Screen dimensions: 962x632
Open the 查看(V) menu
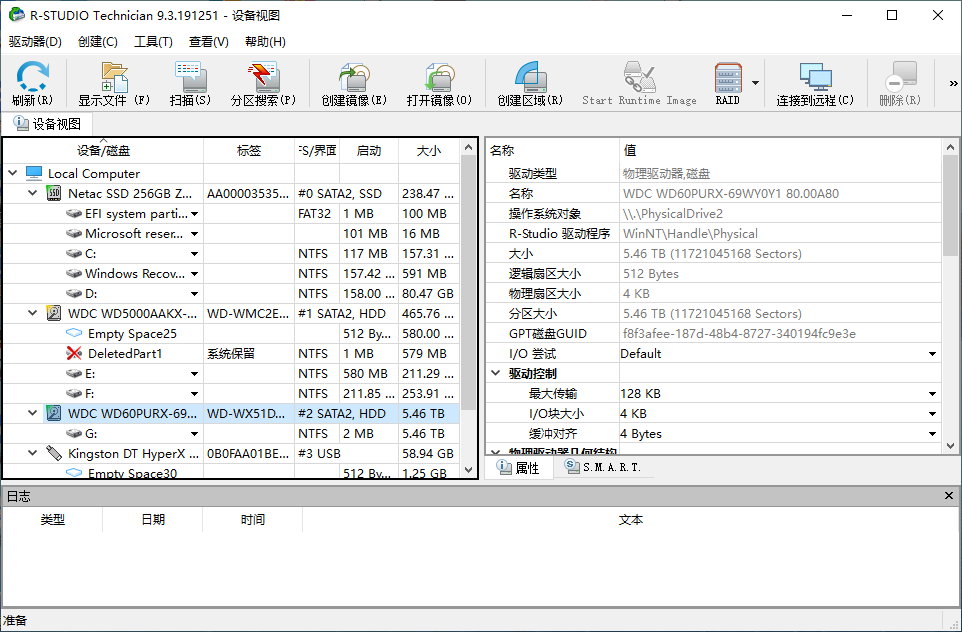[209, 42]
